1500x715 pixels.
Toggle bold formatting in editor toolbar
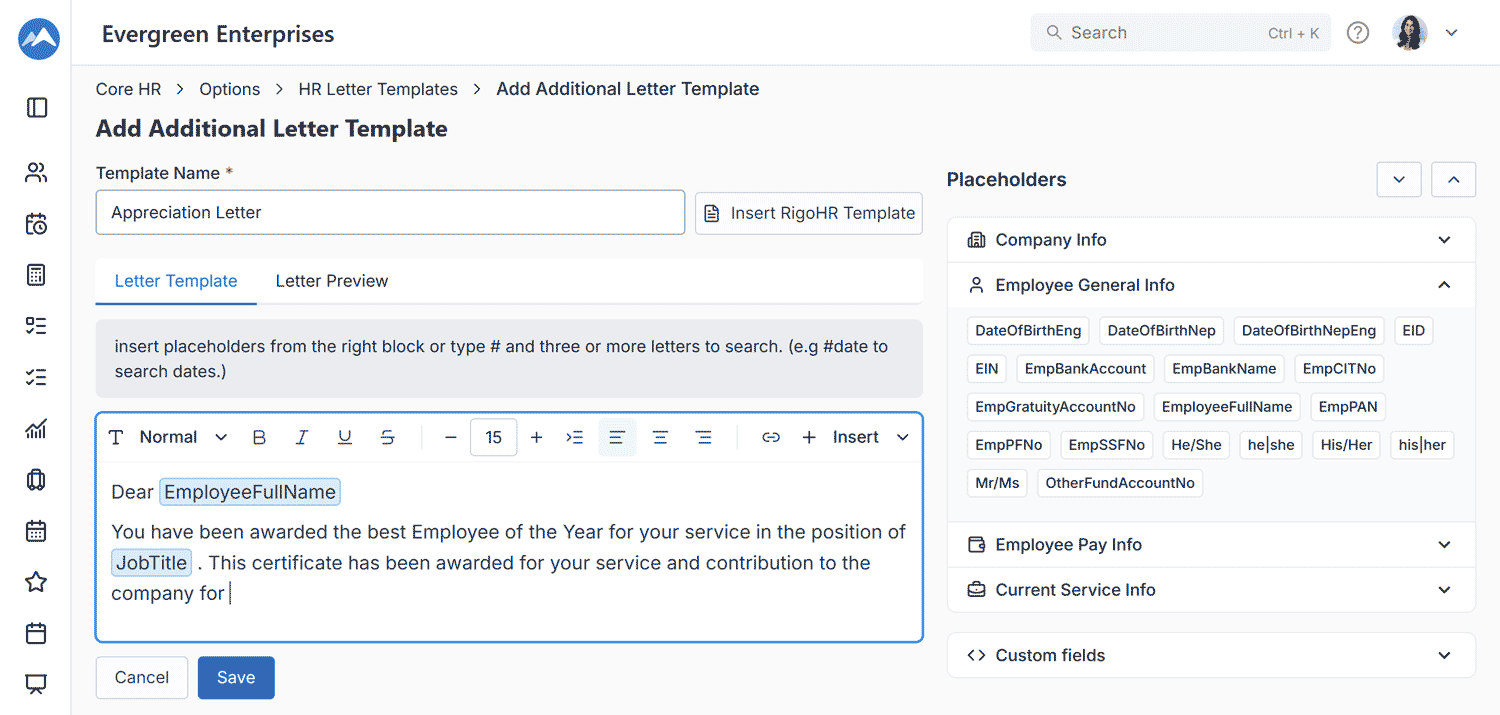click(x=259, y=437)
